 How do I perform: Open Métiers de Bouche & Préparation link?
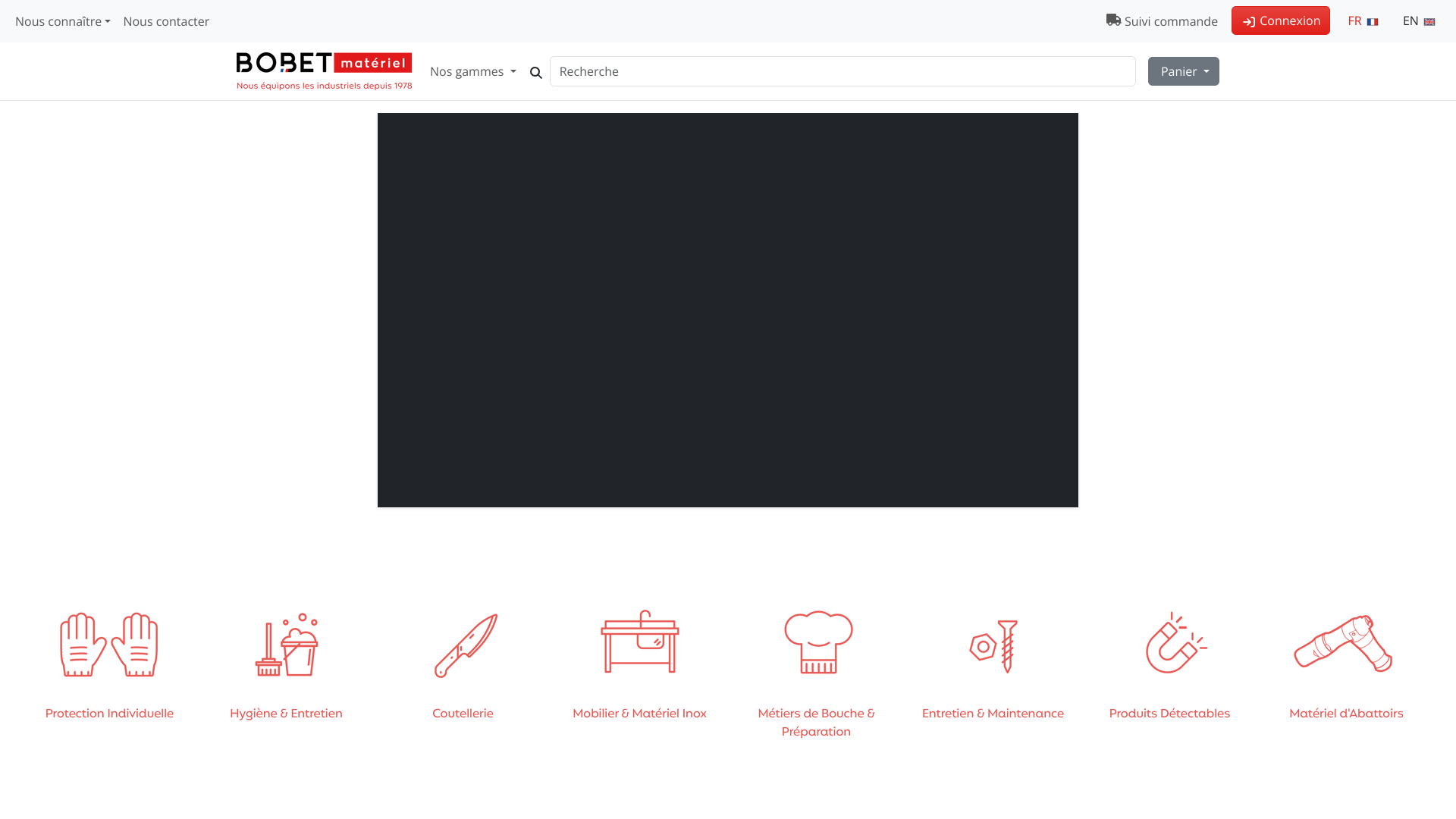coord(816,723)
